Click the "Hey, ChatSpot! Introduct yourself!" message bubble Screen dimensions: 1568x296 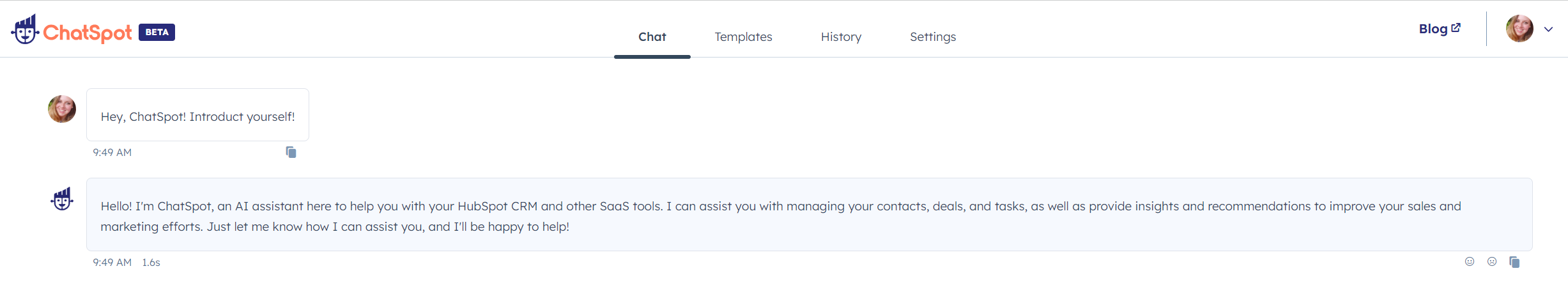(x=197, y=115)
